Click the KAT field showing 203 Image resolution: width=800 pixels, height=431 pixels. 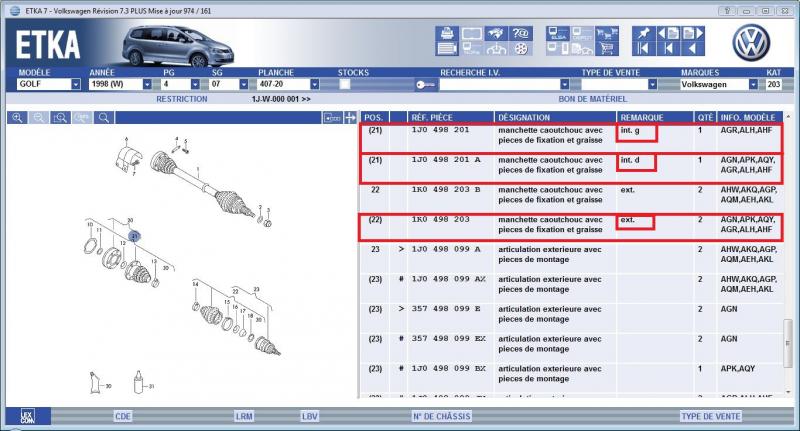pyautogui.click(x=774, y=84)
